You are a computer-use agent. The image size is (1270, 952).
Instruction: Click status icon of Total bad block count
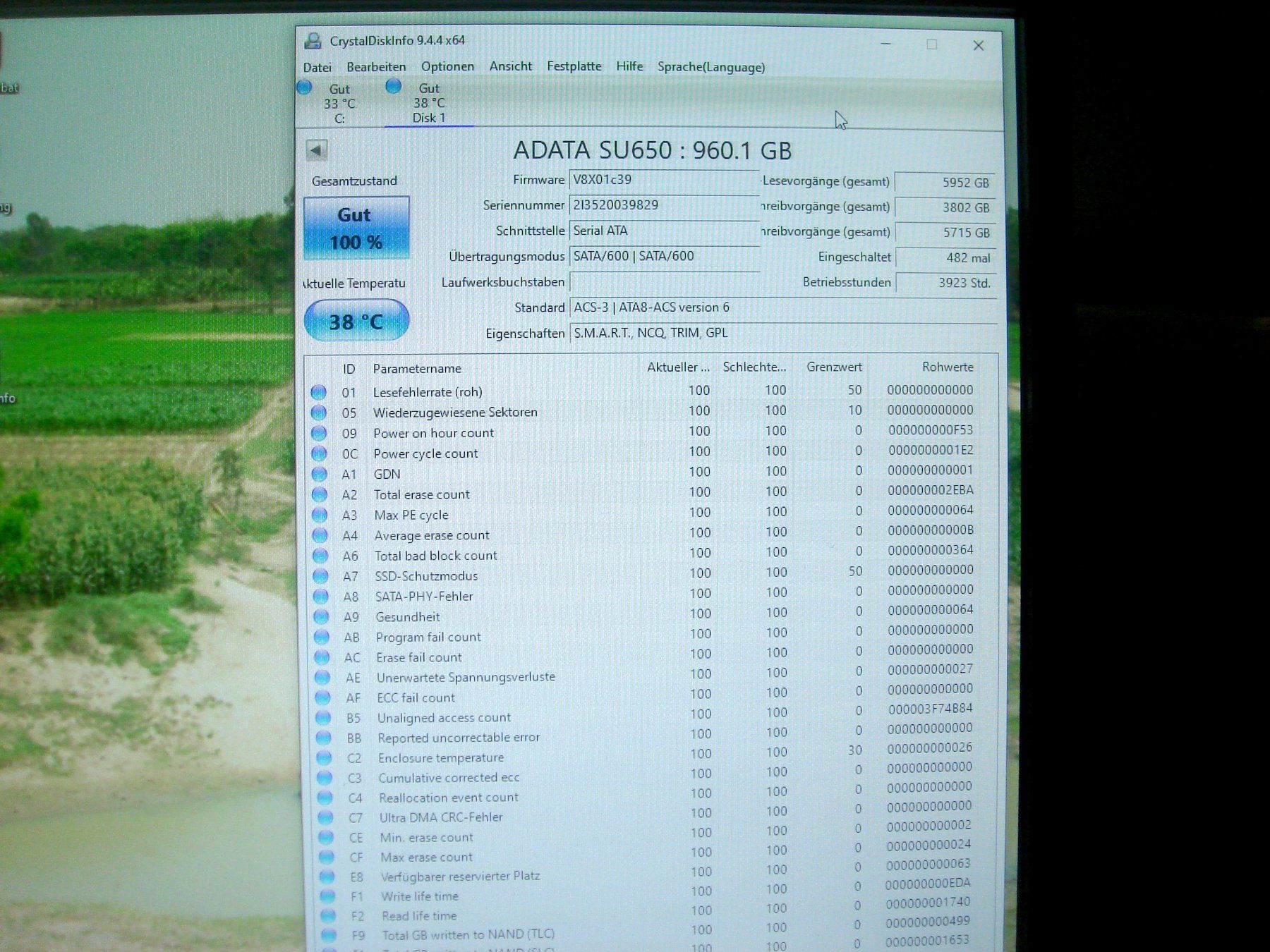[x=320, y=556]
